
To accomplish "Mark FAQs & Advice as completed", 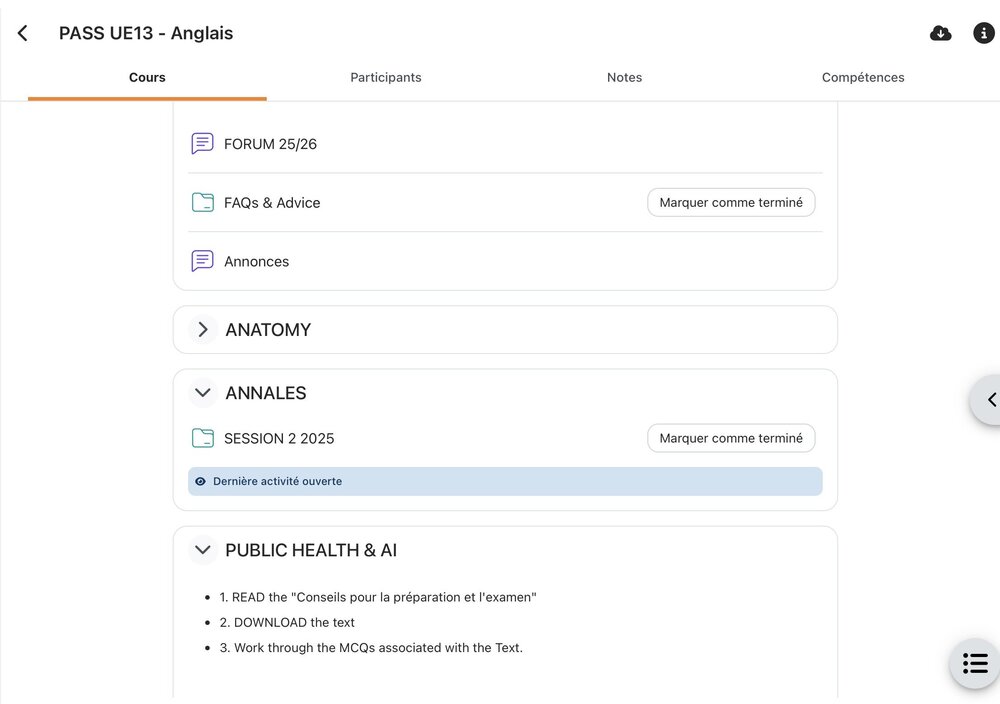I will coord(731,203).
